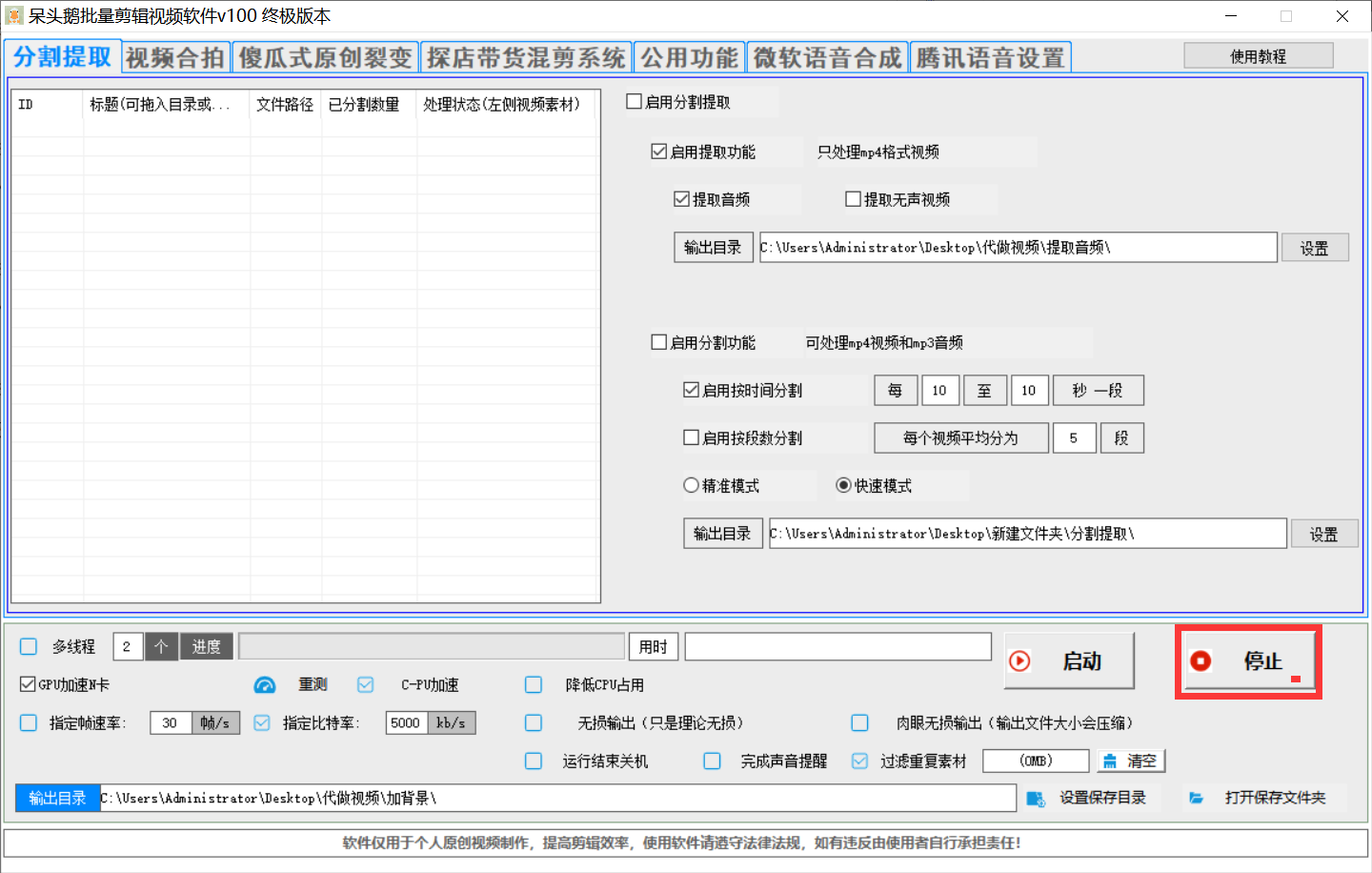
Task: Click the seconds field after 至
Action: (x=1029, y=390)
